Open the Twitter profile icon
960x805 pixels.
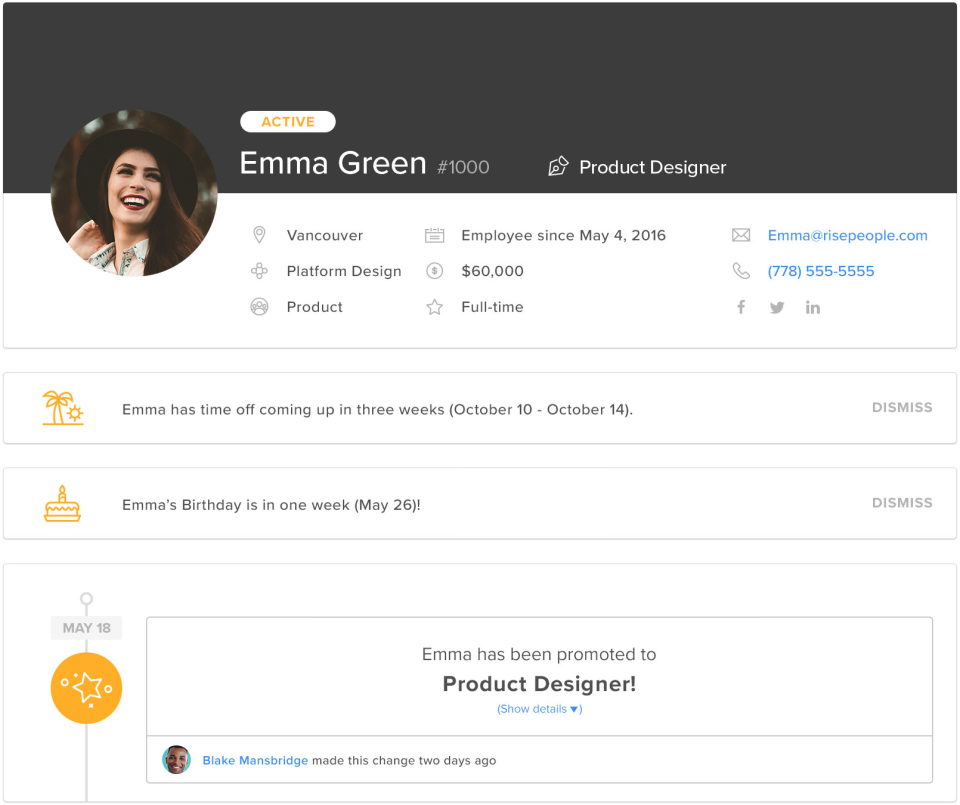point(777,307)
